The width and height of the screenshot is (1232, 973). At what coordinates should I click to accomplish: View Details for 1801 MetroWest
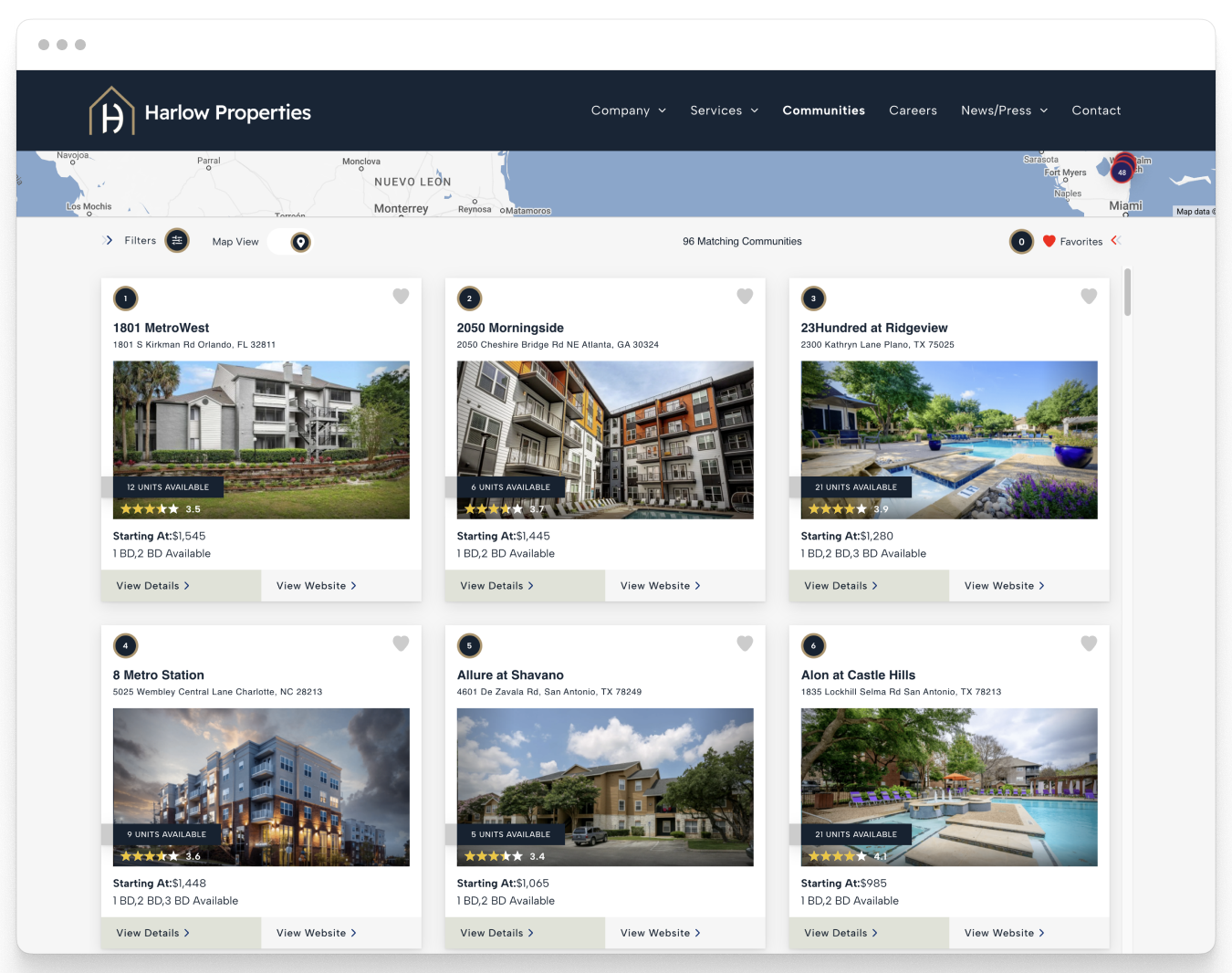[182, 586]
